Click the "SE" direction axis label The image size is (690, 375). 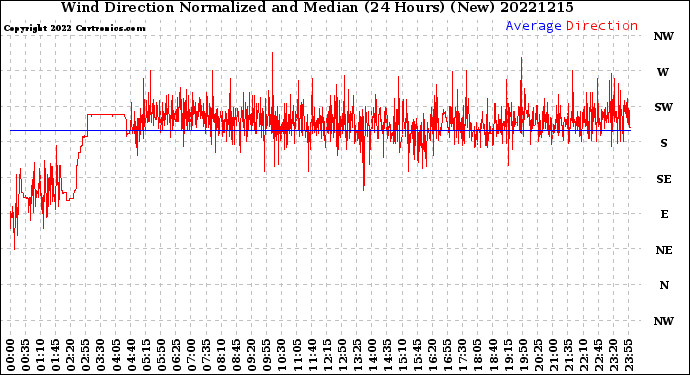(664, 179)
